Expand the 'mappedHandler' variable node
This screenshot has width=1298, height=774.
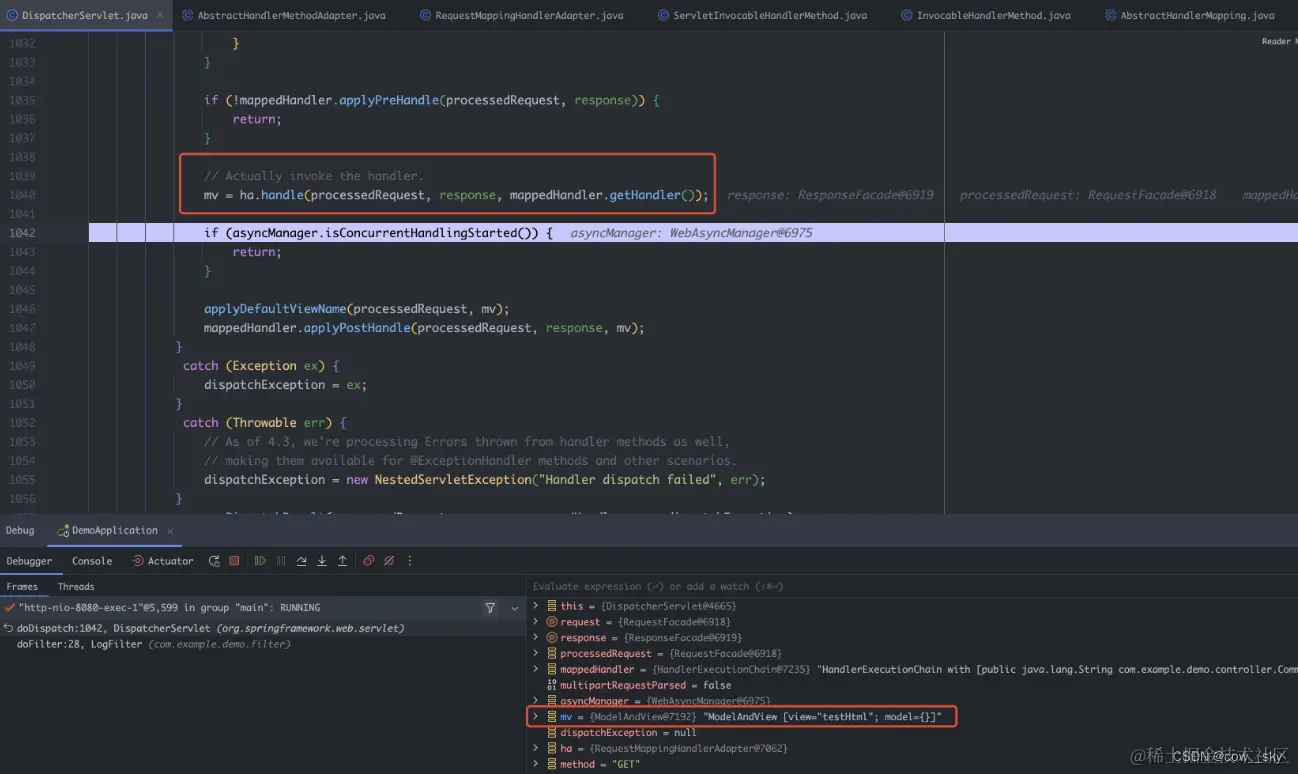(x=536, y=670)
